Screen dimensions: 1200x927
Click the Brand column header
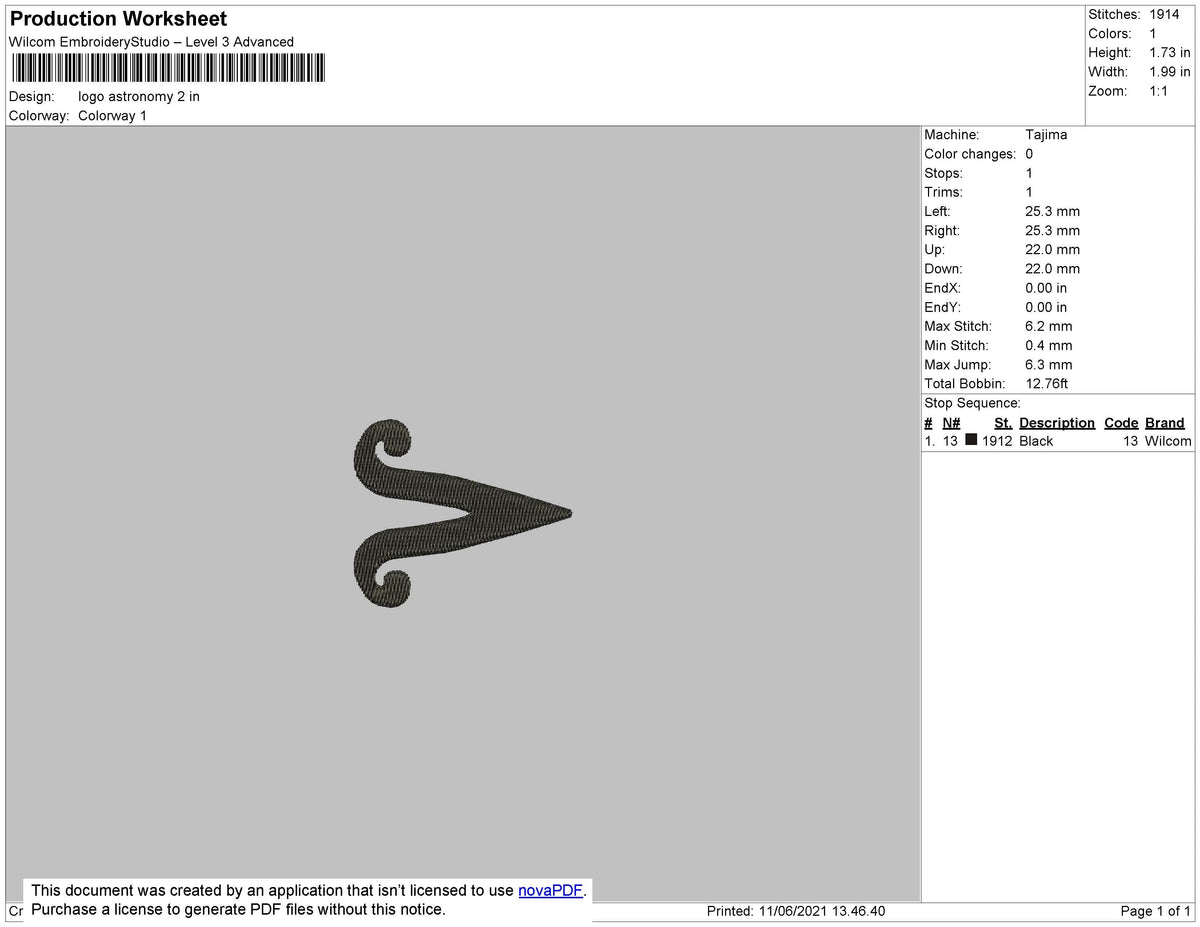click(x=1164, y=422)
